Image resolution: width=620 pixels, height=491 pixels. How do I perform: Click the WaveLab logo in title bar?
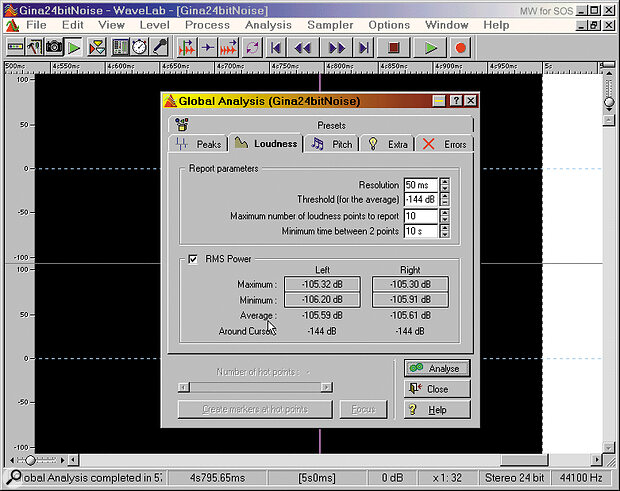tap(11, 10)
